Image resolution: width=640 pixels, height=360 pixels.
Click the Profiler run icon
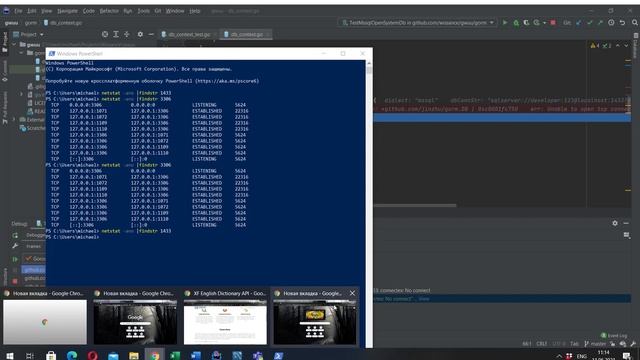pos(538,23)
